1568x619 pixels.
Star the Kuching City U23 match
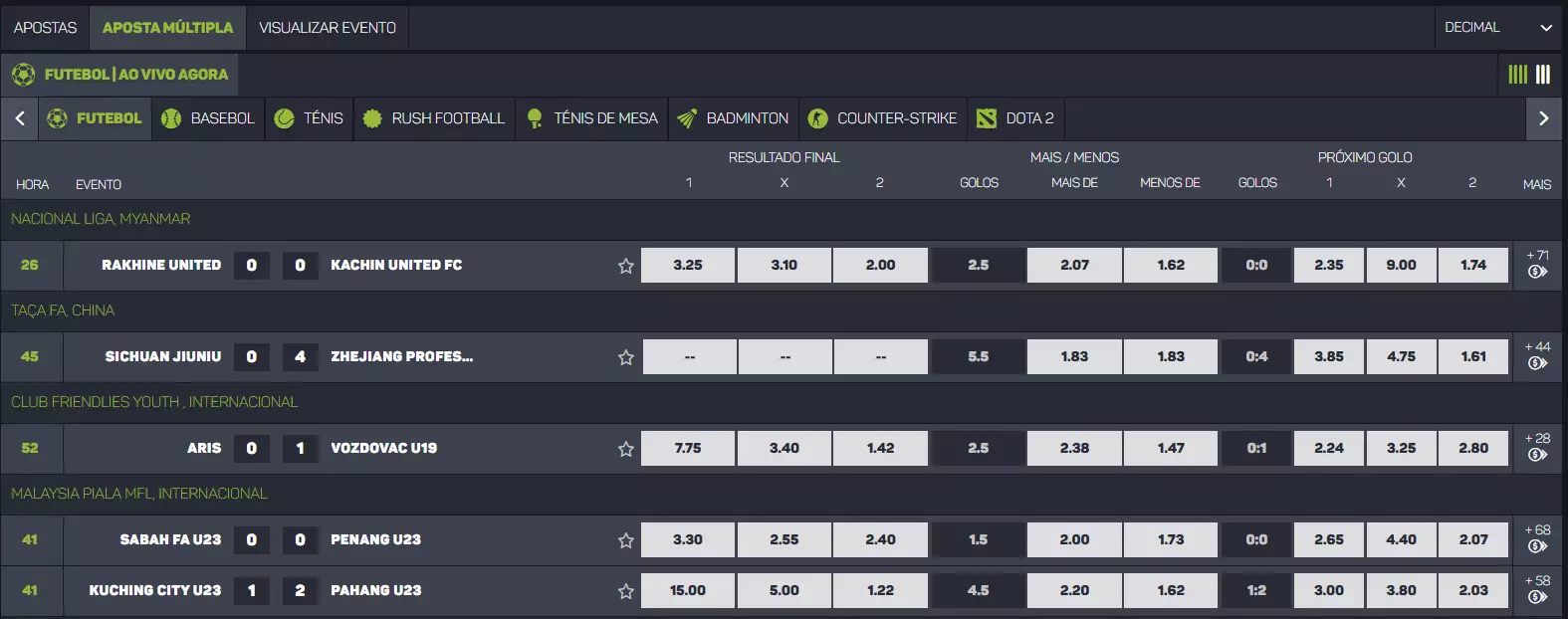[626, 591]
